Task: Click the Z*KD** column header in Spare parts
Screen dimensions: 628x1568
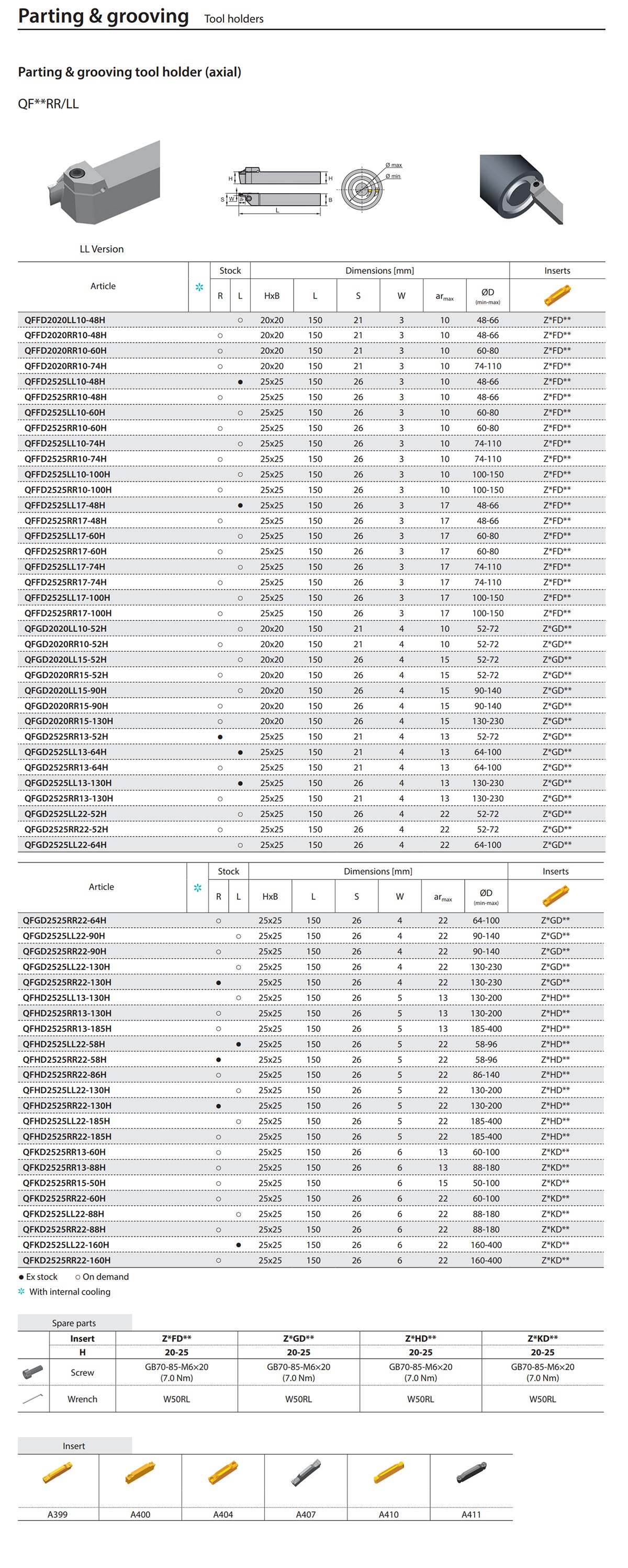Action: (542, 1338)
